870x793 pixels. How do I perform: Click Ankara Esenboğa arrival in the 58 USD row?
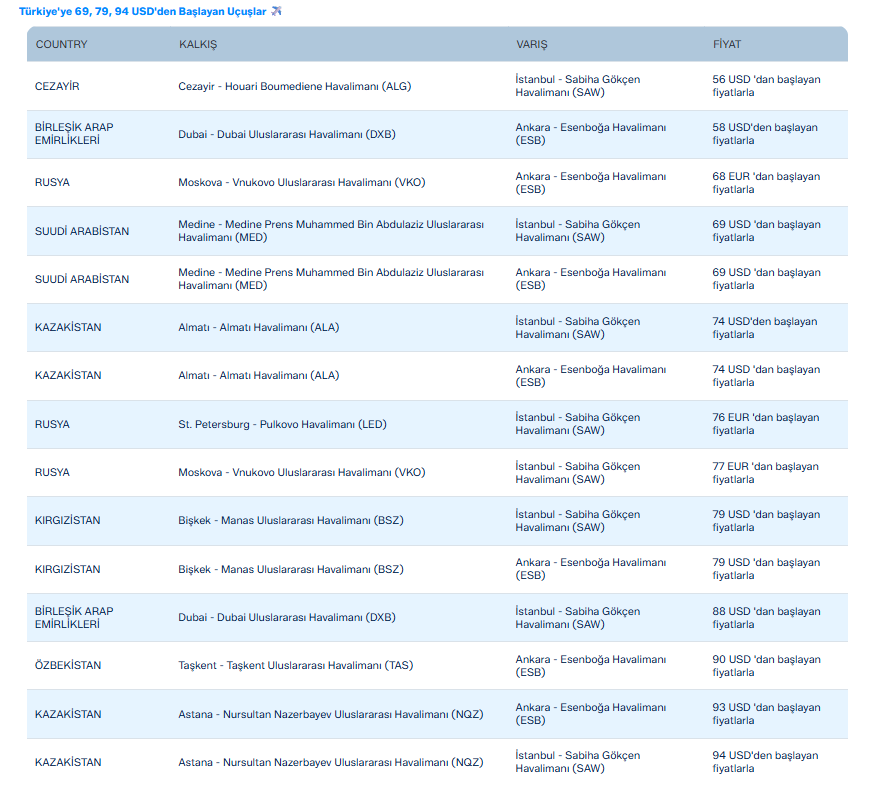coord(590,134)
